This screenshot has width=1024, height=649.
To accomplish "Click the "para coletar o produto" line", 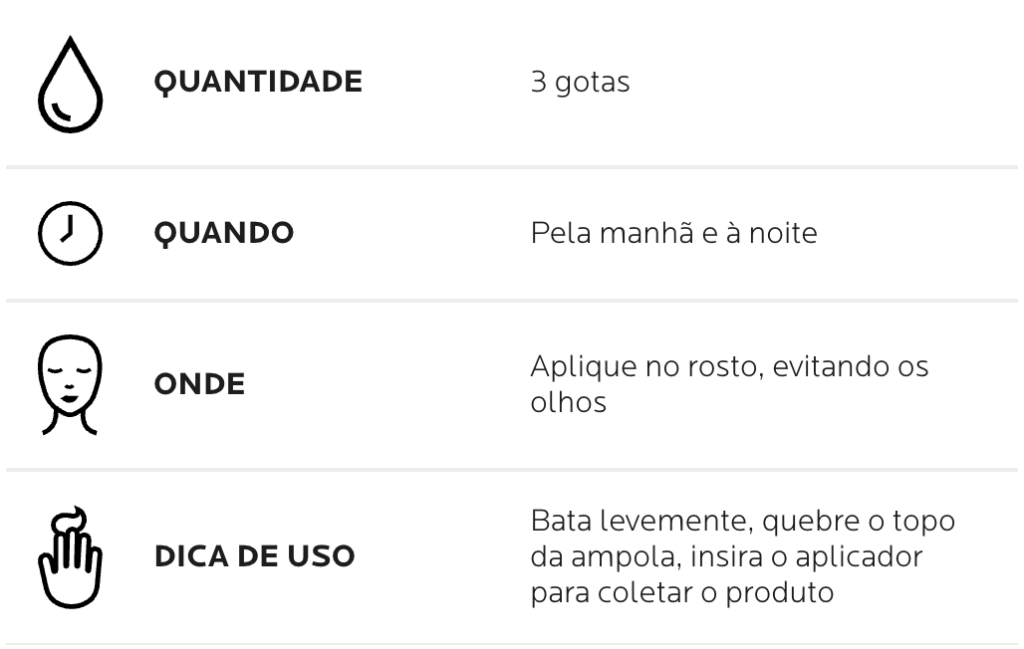I will pyautogui.click(x=682, y=593).
